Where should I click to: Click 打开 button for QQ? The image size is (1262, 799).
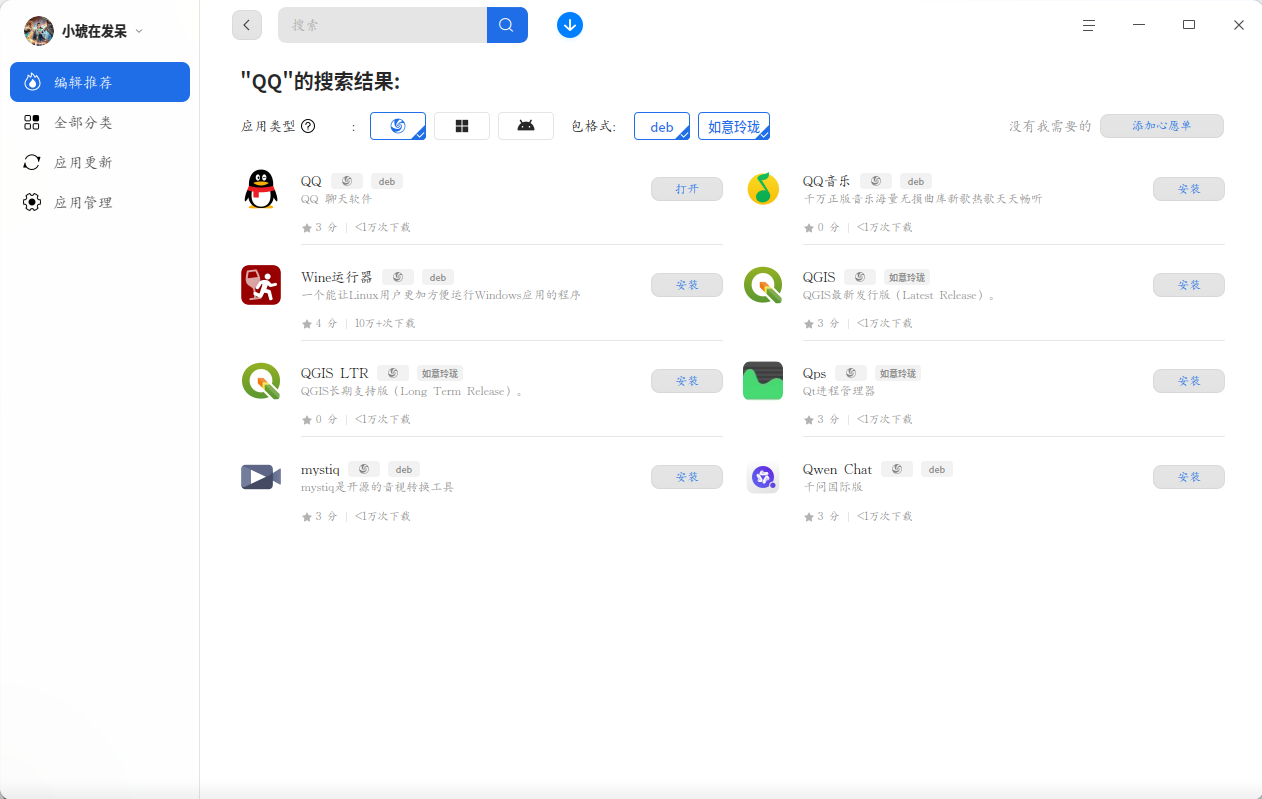[x=687, y=189]
